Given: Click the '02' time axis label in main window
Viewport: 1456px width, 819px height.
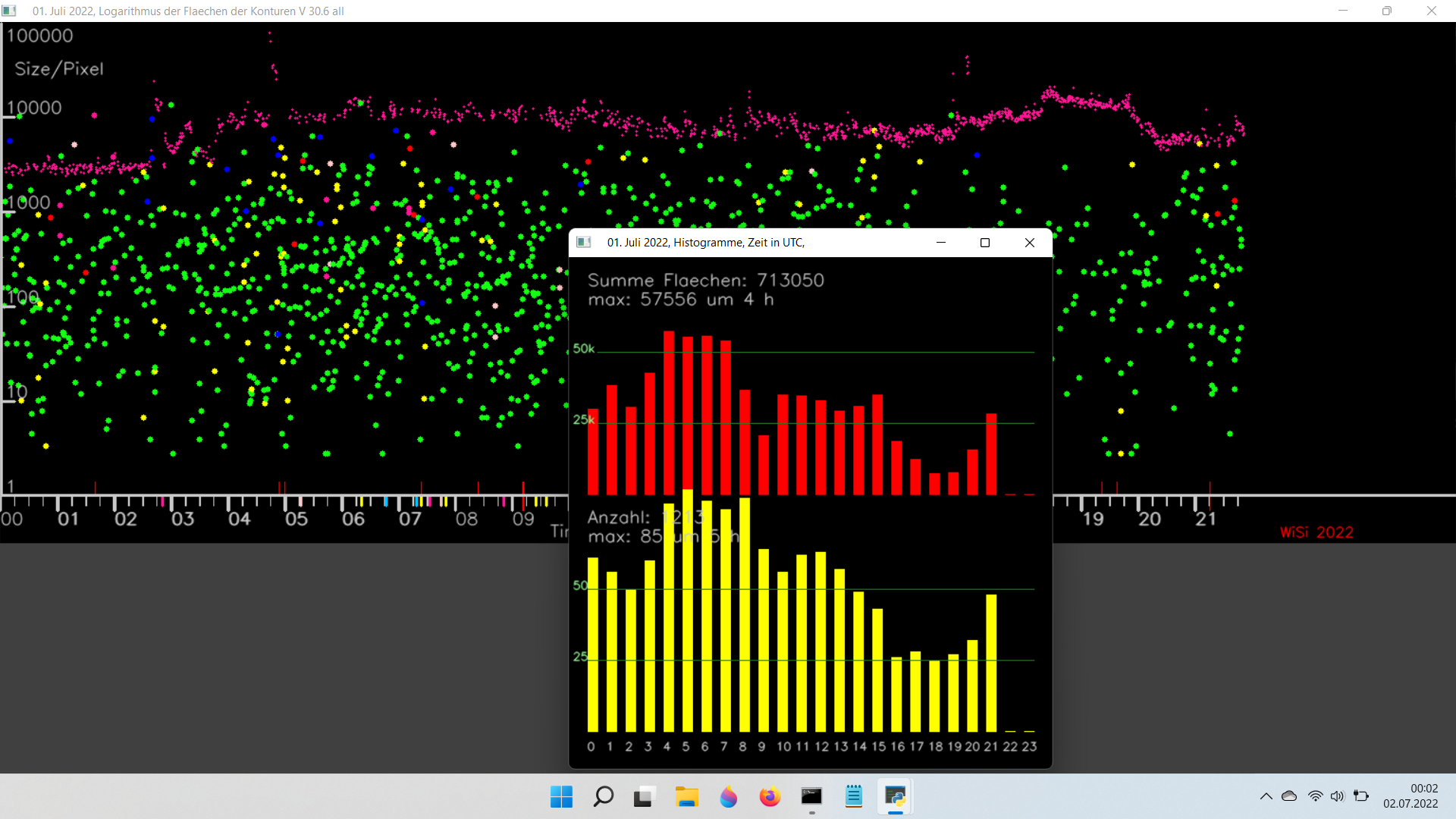Looking at the screenshot, I should coord(126,519).
